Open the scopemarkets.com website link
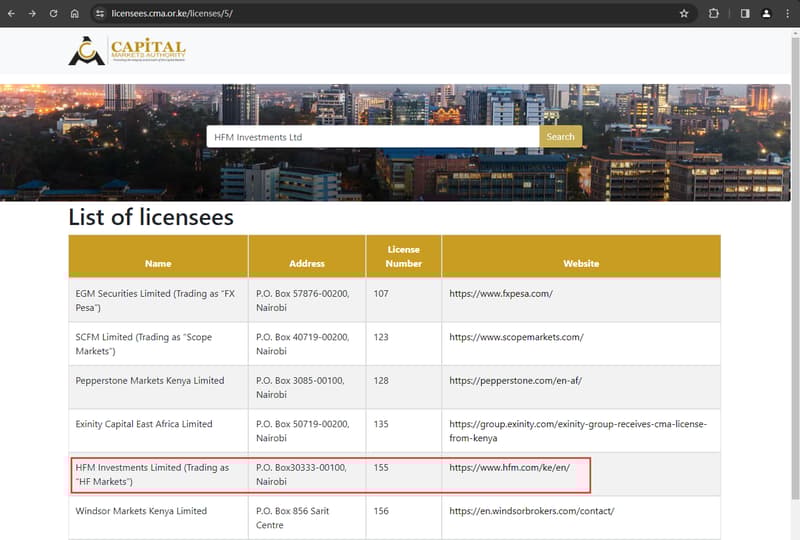Image resolution: width=800 pixels, height=540 pixels. tap(516, 337)
